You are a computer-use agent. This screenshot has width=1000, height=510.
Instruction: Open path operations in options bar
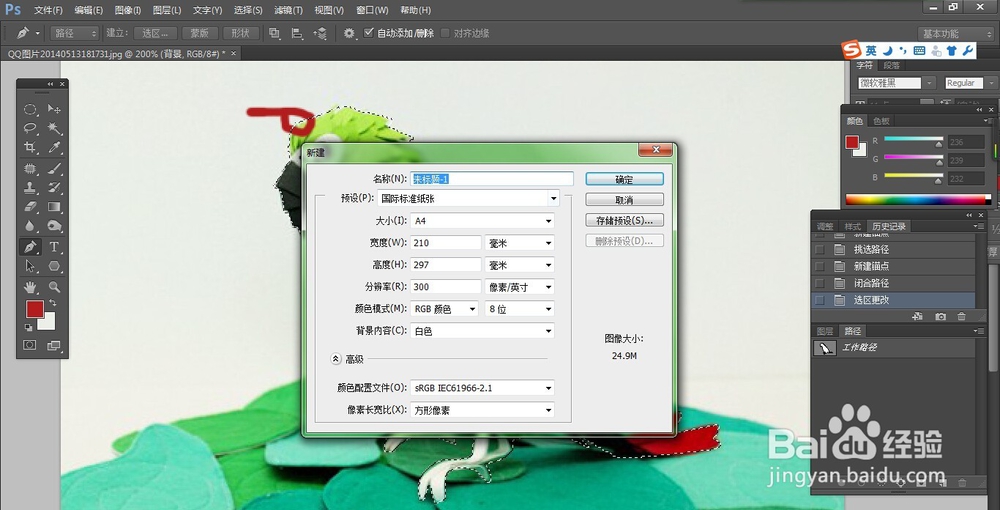point(274,33)
